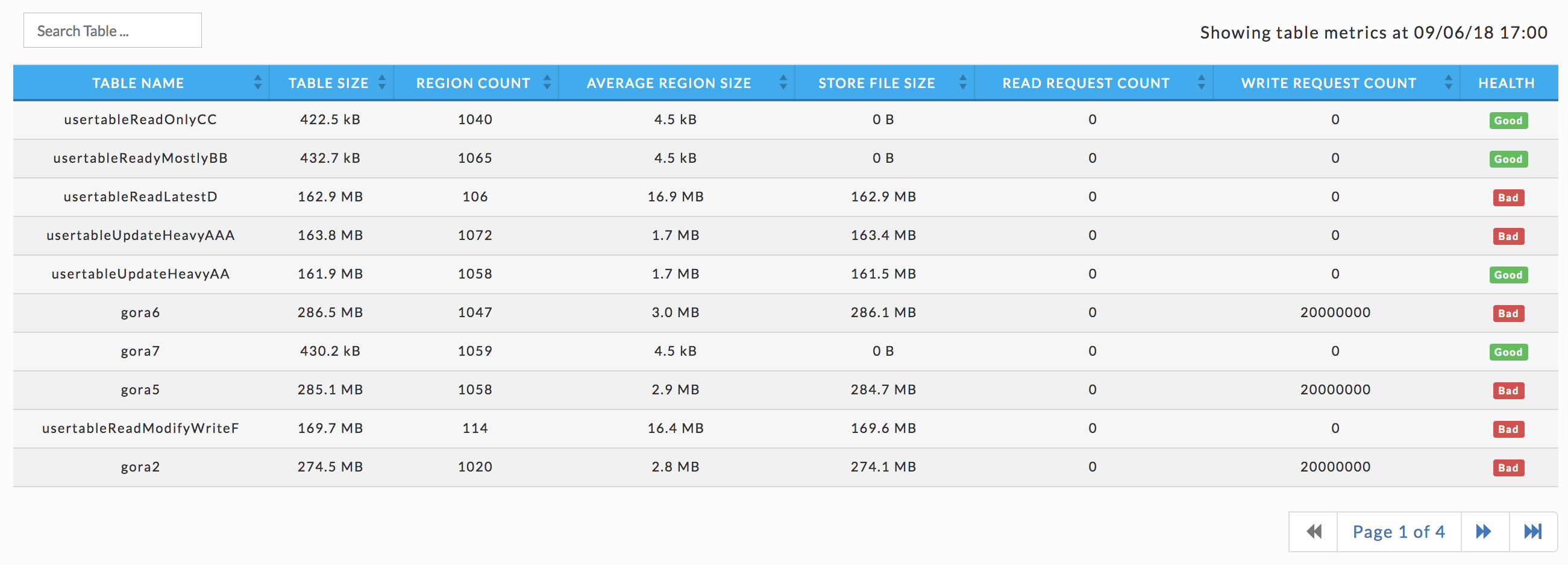The height and width of the screenshot is (565, 1568).
Task: Click table size 430.2 kB
Action: tap(330, 351)
